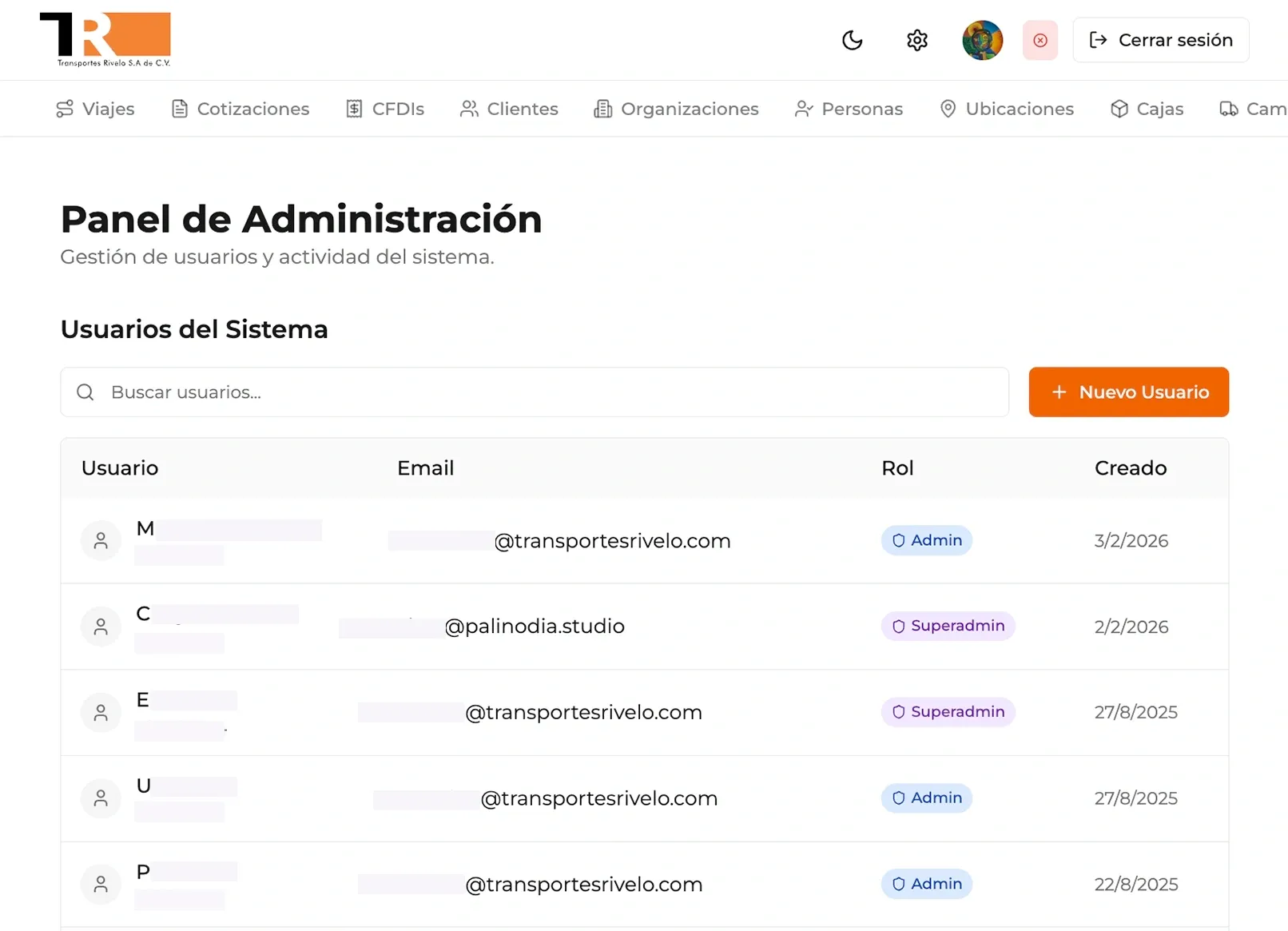1288x931 pixels.
Task: Click the search magnifier icon
Action: tap(85, 392)
